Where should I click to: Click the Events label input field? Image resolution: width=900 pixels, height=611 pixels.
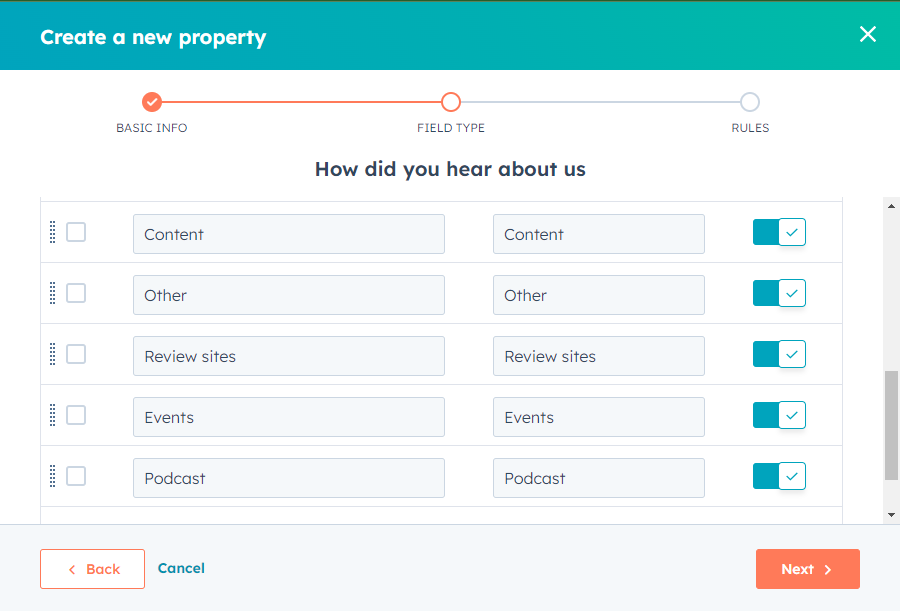click(x=288, y=417)
